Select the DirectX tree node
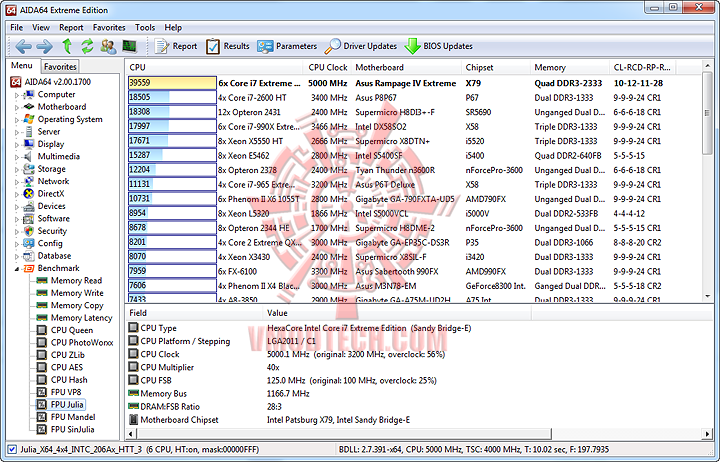 pyautogui.click(x=51, y=194)
